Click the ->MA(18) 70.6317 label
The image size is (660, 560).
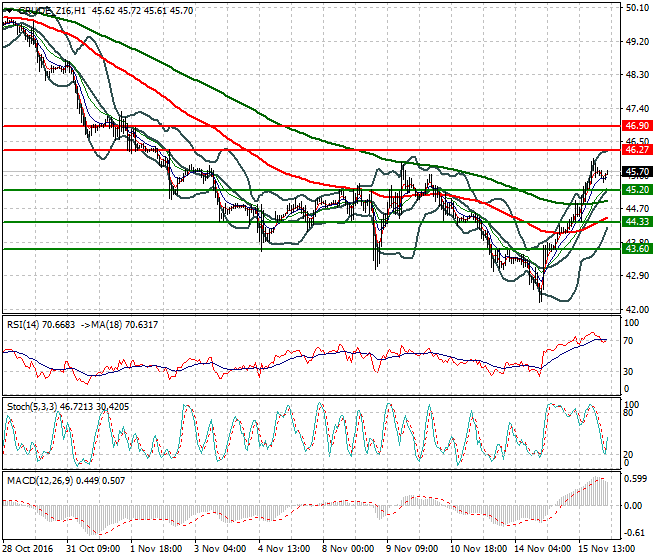pos(120,325)
